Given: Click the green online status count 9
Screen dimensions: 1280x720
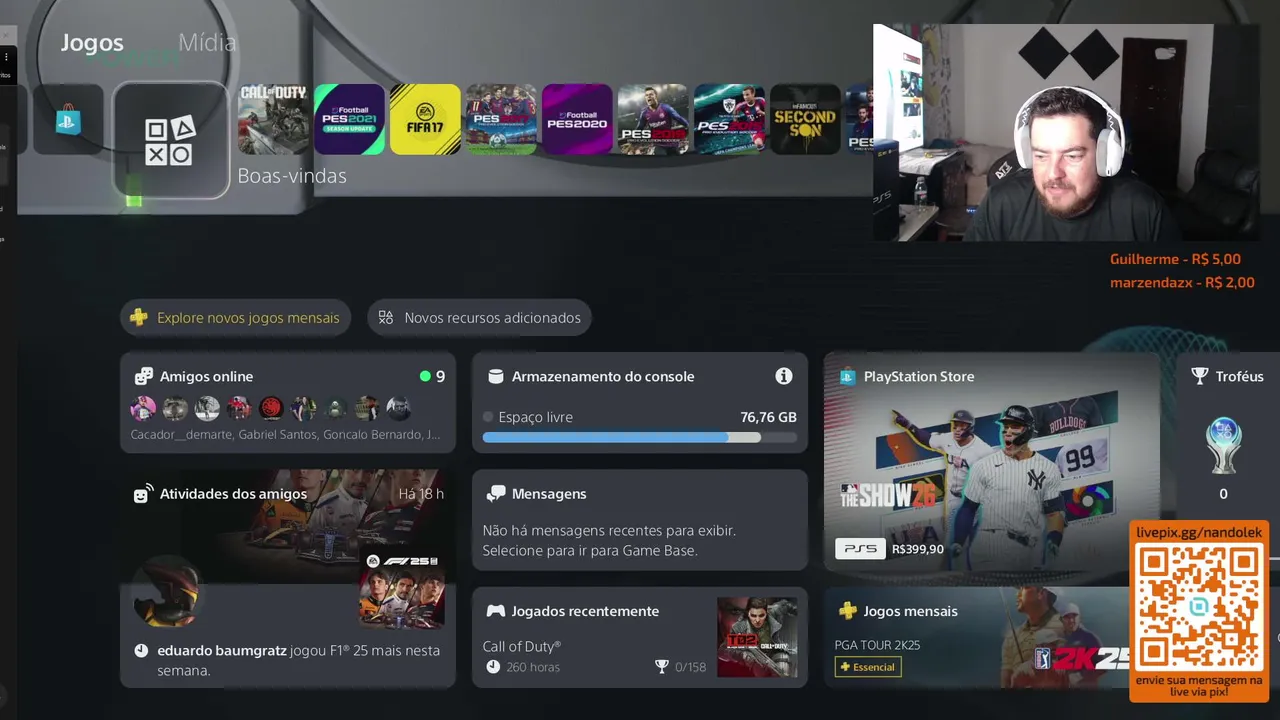Looking at the screenshot, I should pyautogui.click(x=433, y=376).
